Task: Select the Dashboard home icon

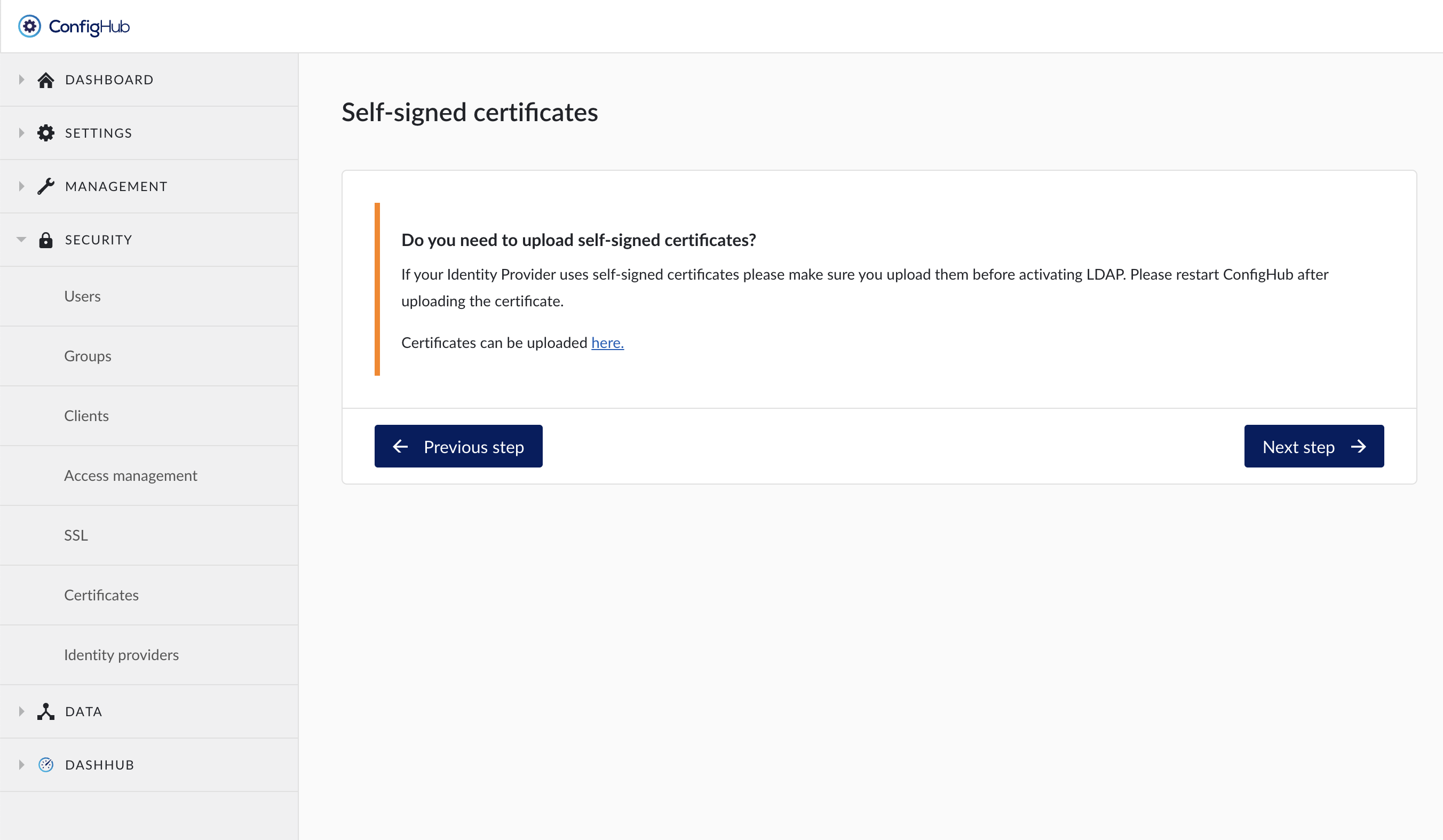Action: click(x=46, y=80)
